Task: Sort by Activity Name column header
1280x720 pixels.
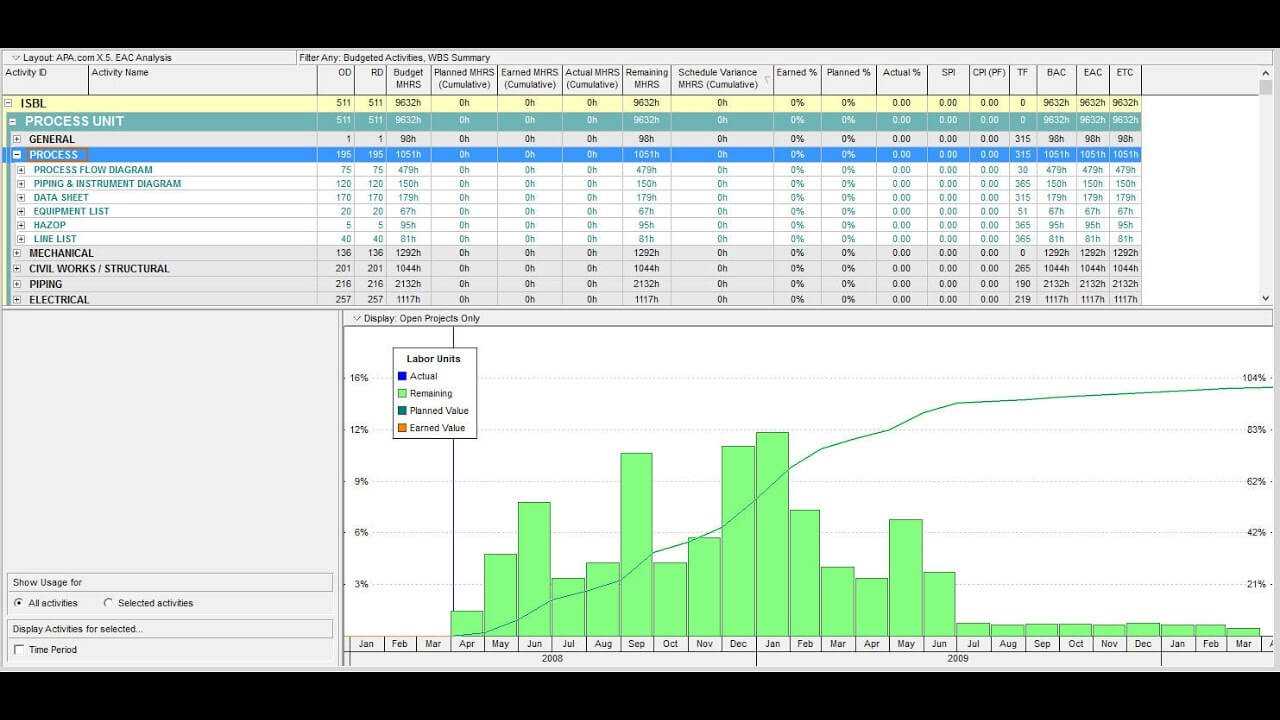Action: click(x=203, y=80)
